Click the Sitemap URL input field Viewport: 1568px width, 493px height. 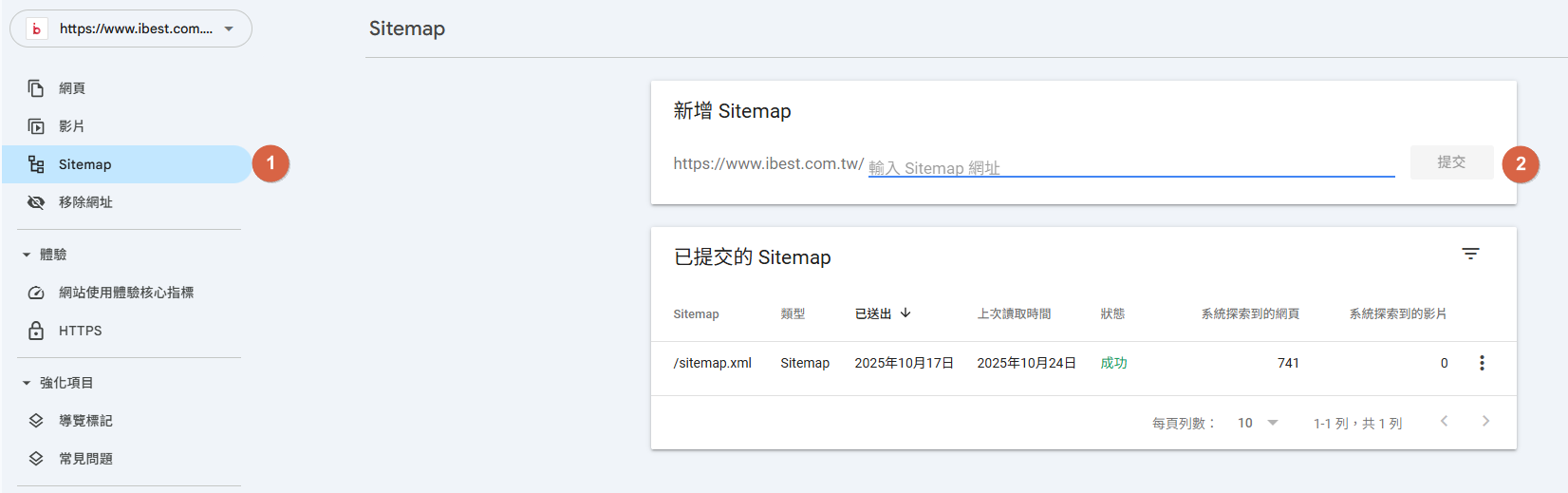1129,166
